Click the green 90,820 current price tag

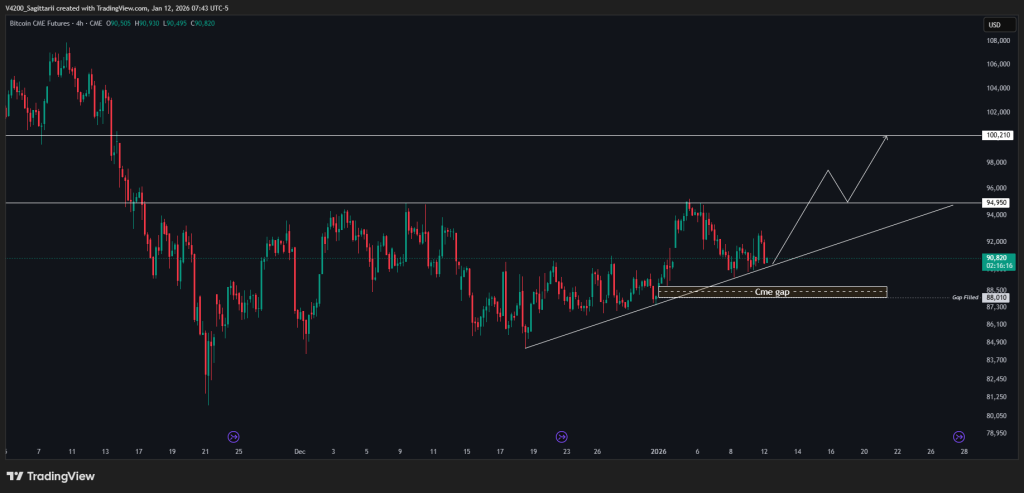click(999, 261)
